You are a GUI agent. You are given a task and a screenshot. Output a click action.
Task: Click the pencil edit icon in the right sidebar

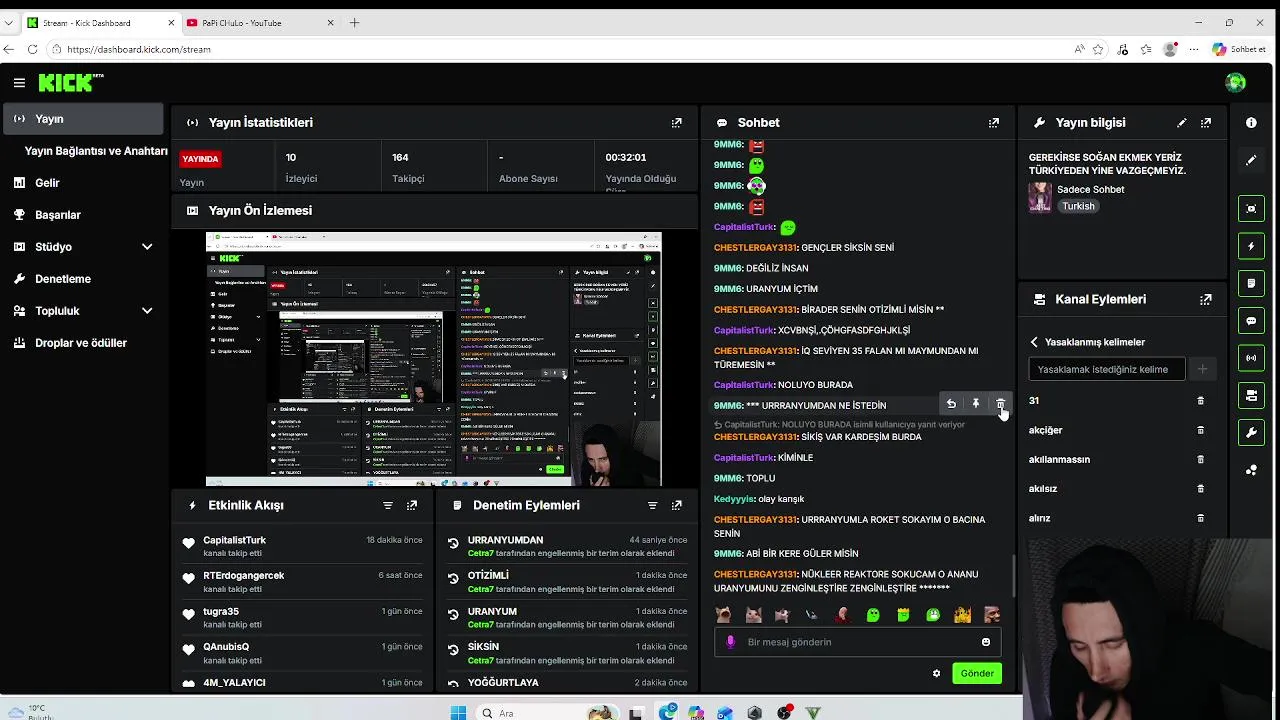click(x=1251, y=160)
